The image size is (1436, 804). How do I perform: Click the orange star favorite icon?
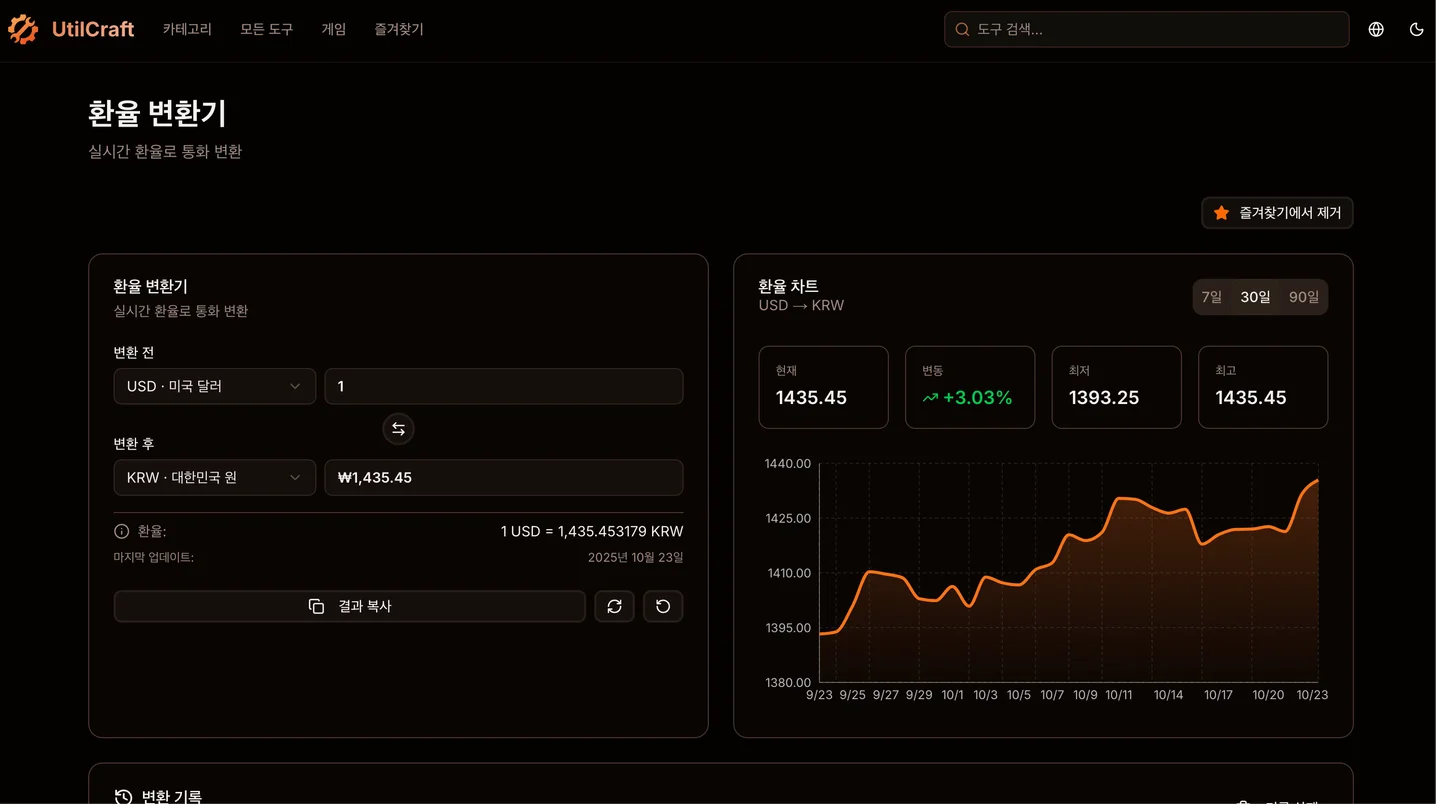[1221, 213]
